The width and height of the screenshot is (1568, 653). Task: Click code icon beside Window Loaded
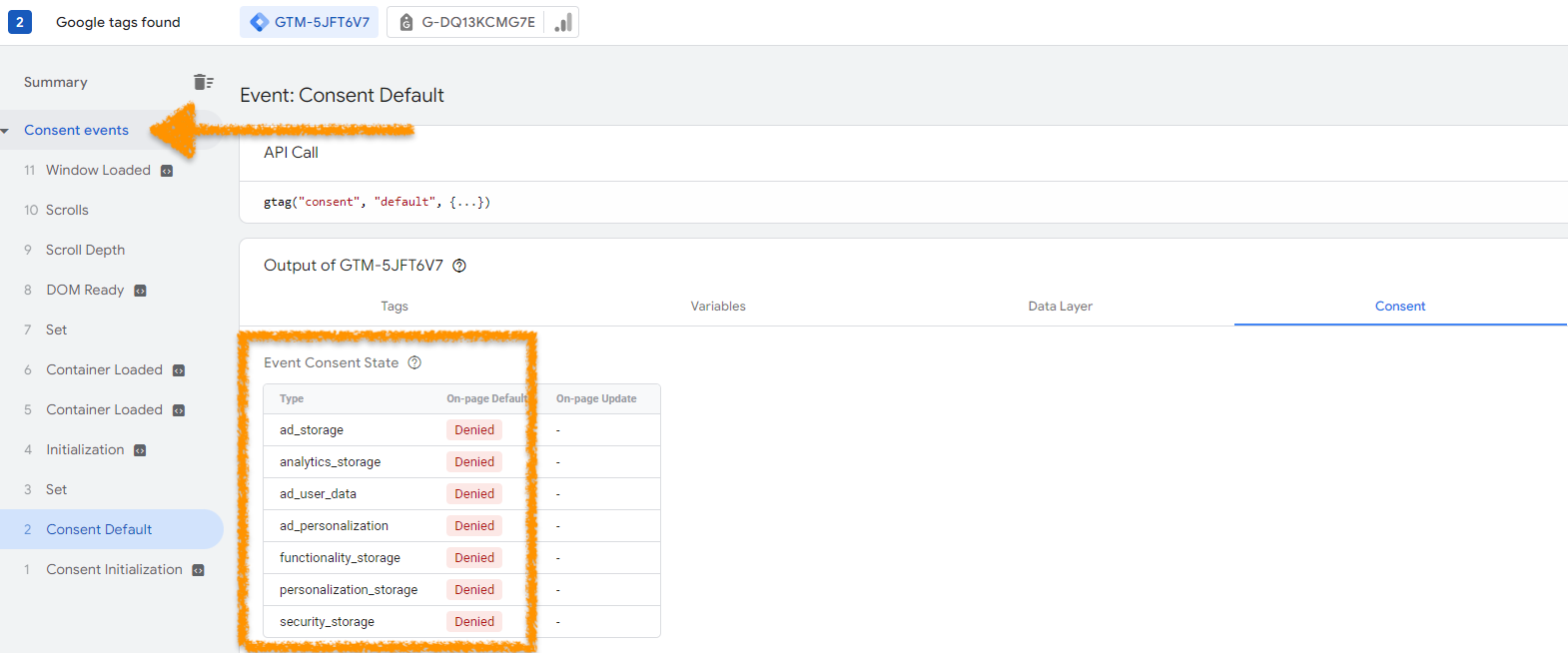167,171
